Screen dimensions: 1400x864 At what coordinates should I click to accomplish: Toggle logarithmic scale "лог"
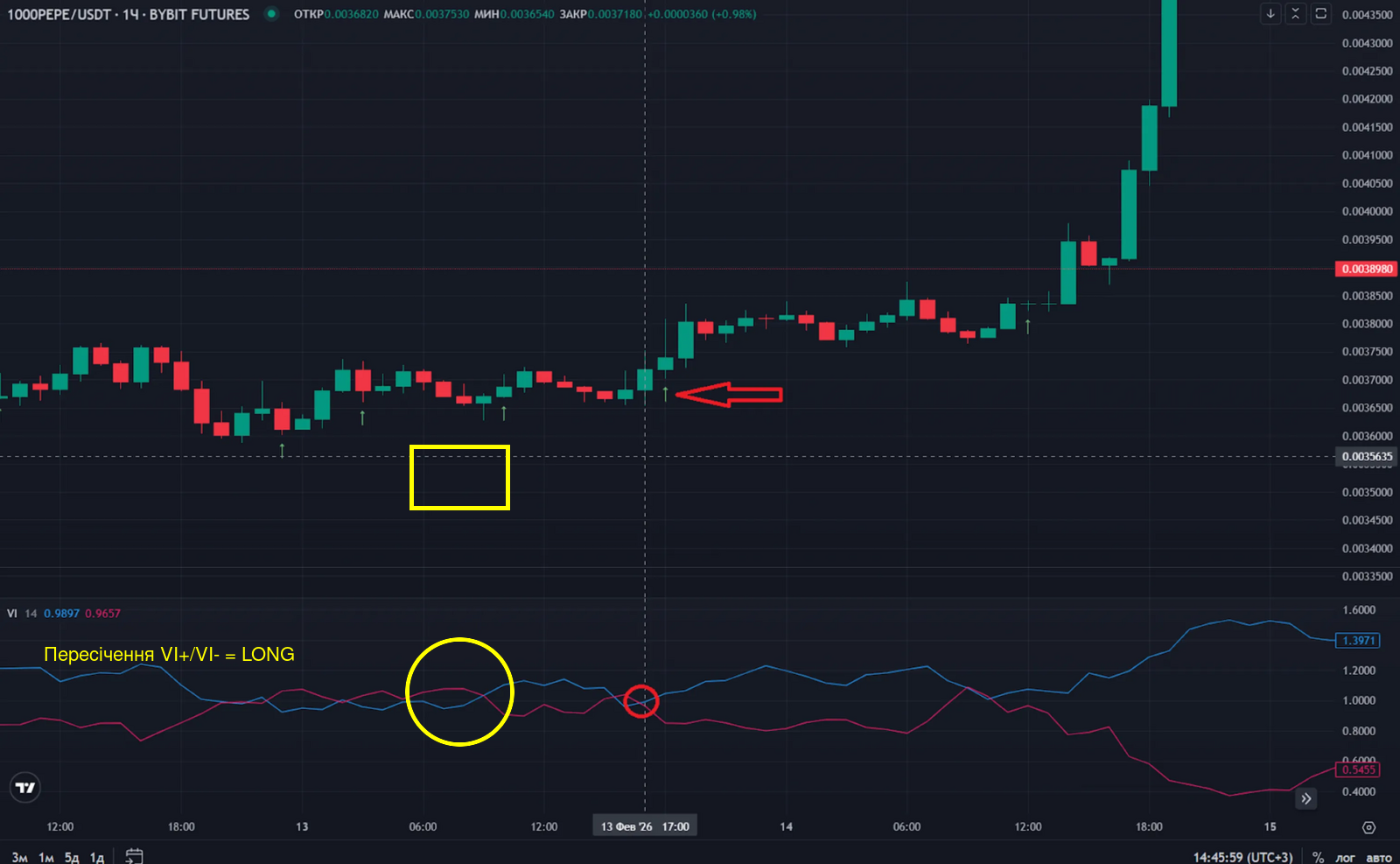click(1346, 857)
